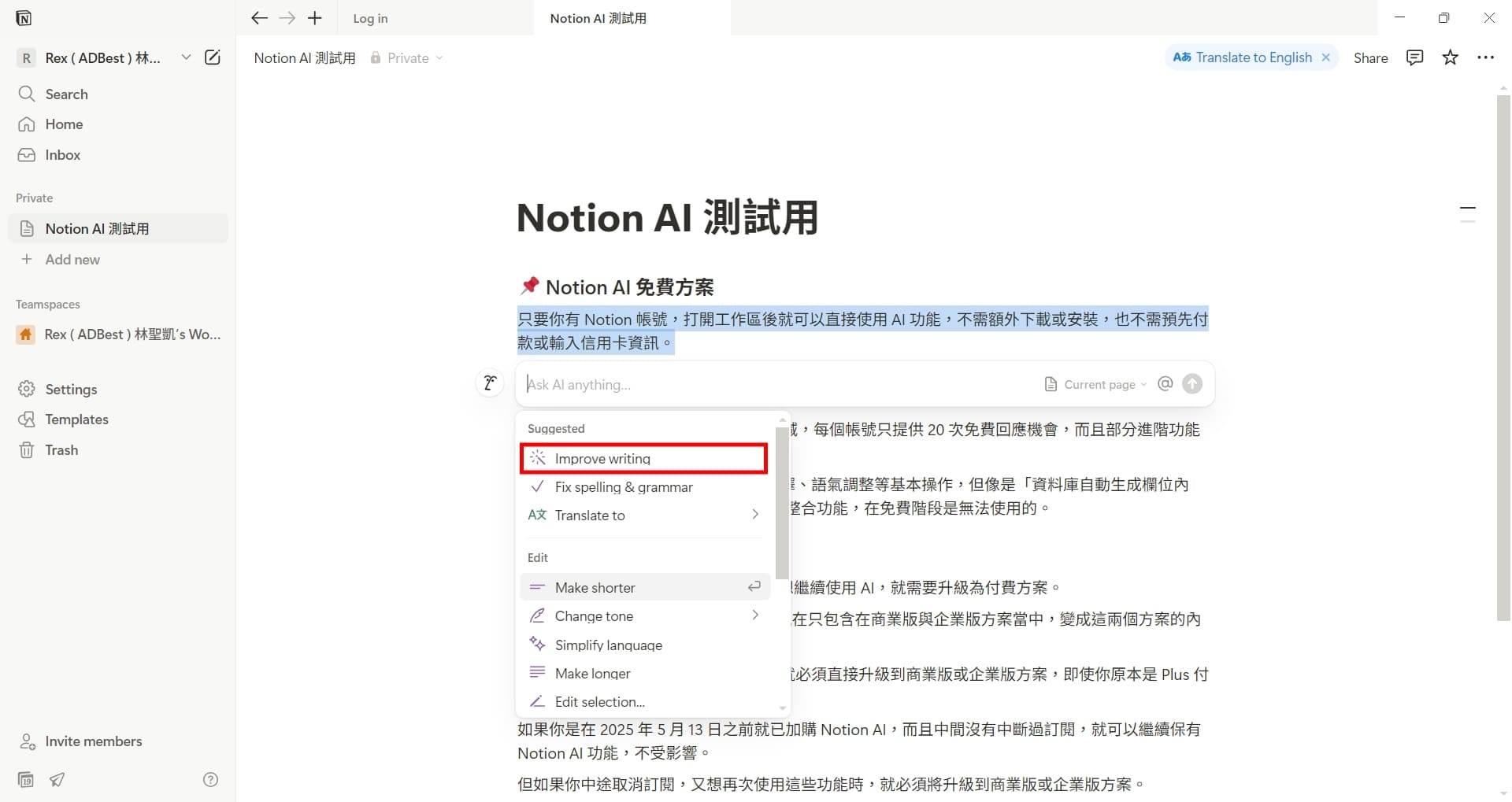Click the Share button
Image resolution: width=1512 pixels, height=802 pixels.
pyautogui.click(x=1369, y=57)
